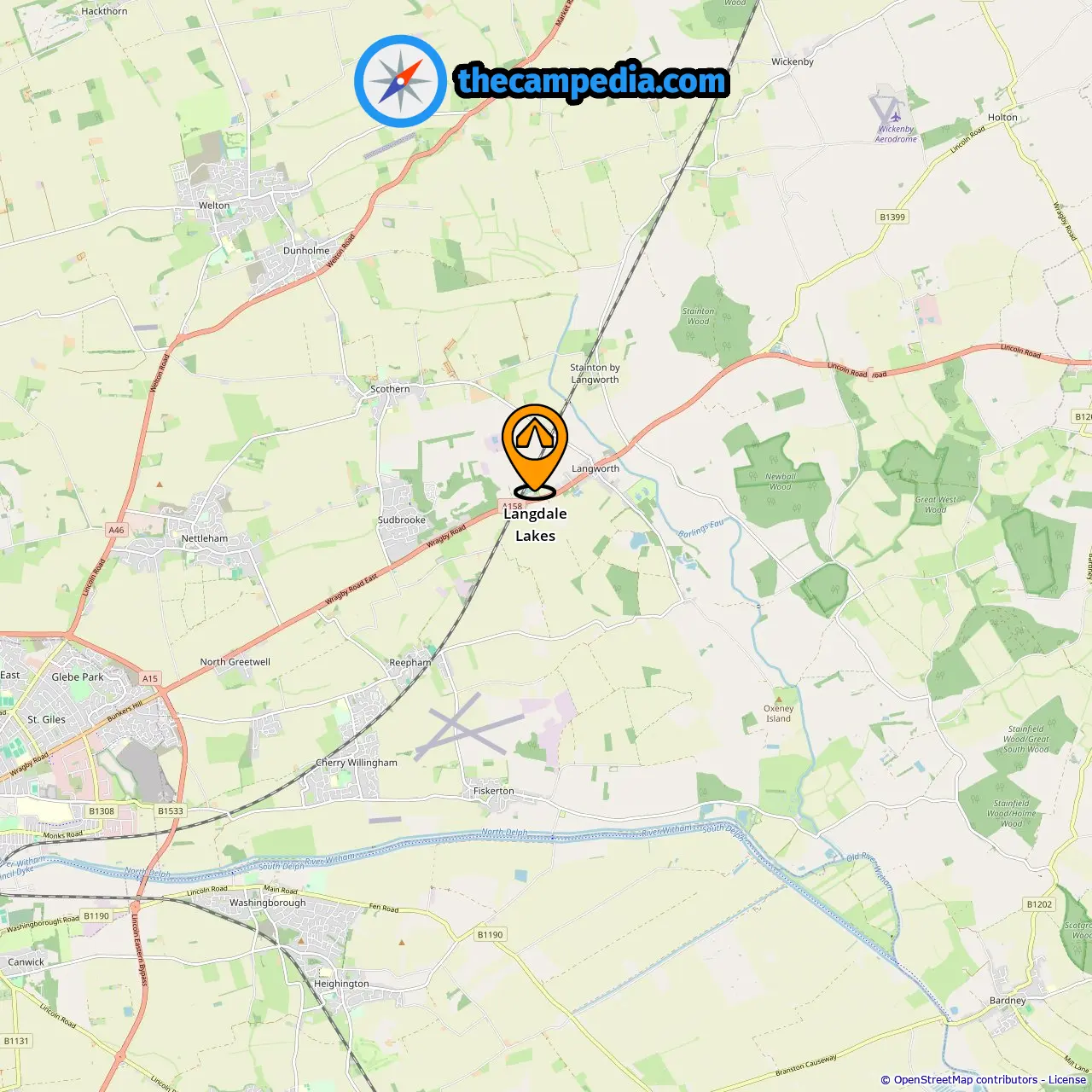Select the A158 road shield
The image size is (1092, 1092).
(x=512, y=507)
